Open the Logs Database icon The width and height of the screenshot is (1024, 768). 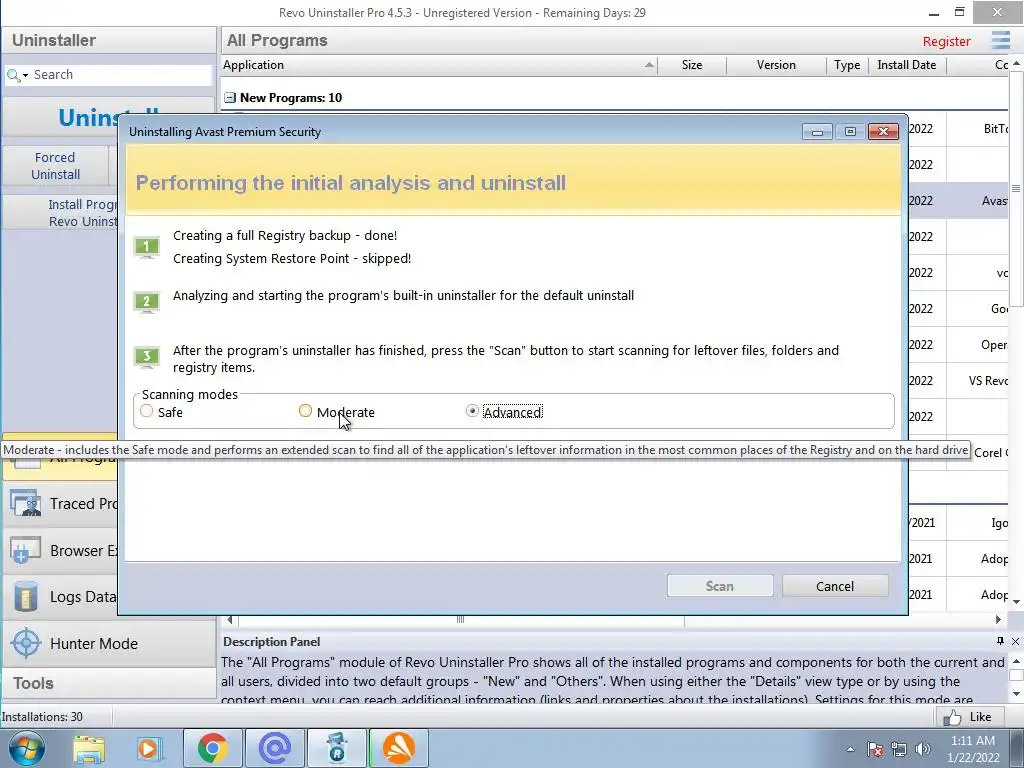[26, 596]
